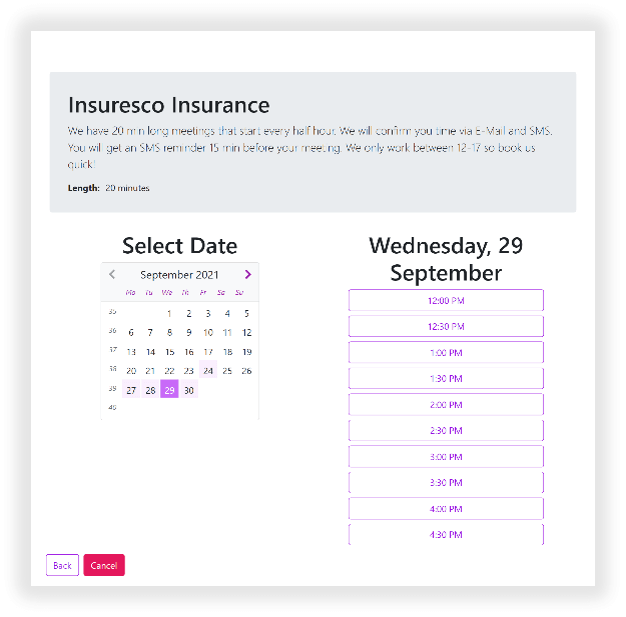Open the September 2021 month picker

[x=179, y=274]
